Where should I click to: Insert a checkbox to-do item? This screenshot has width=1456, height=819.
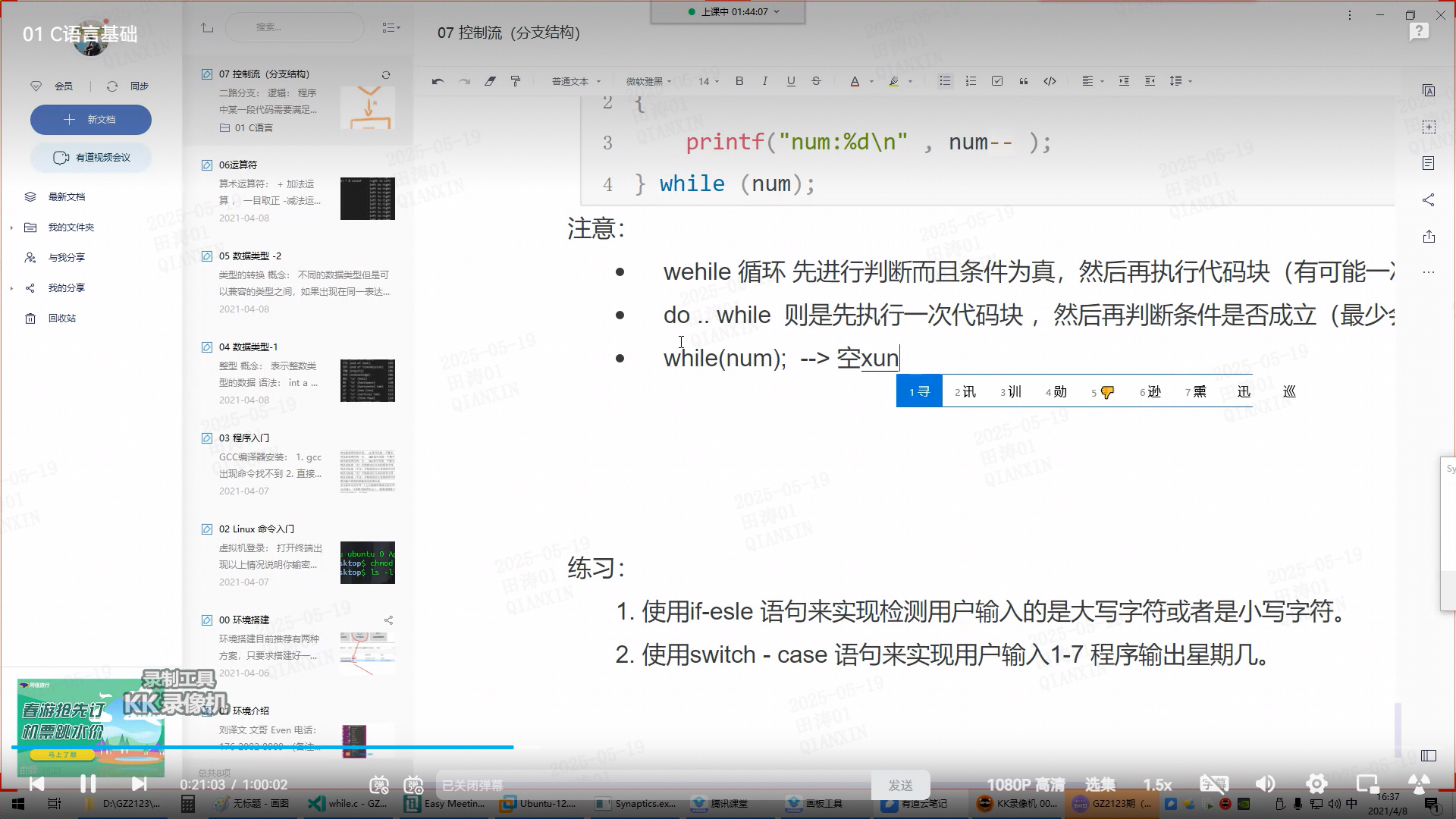997,81
